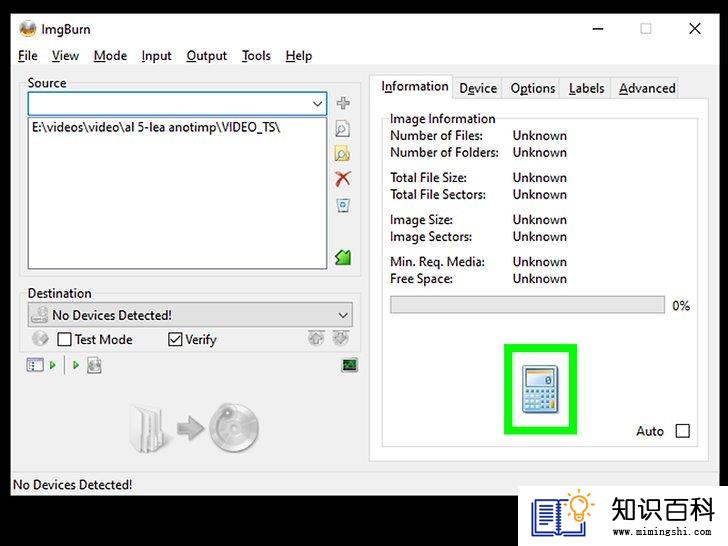Open the View menu

coord(65,56)
